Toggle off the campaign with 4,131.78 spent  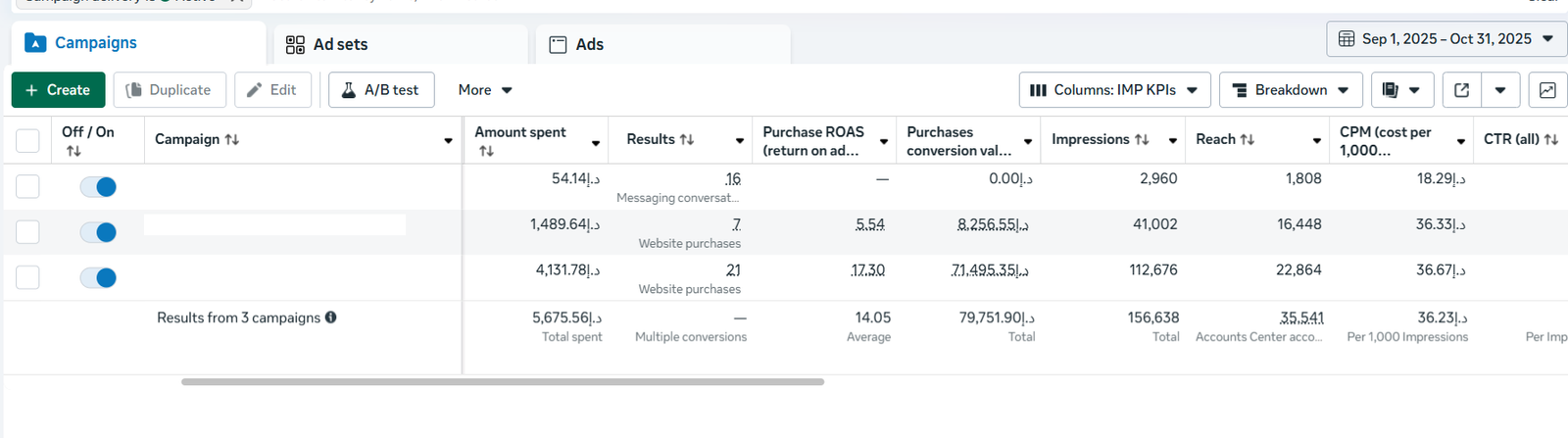[98, 278]
